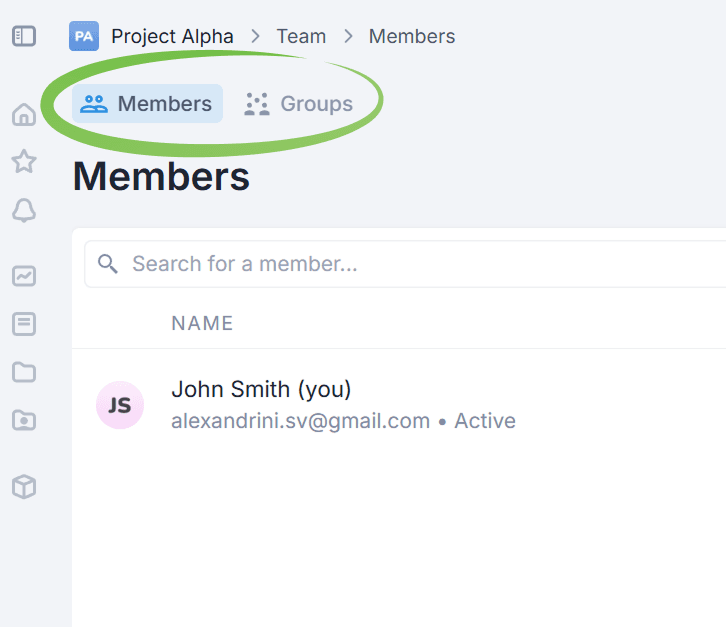Screen dimensions: 726x627
Task: Open the bell notifications icon
Action: click(x=24, y=210)
